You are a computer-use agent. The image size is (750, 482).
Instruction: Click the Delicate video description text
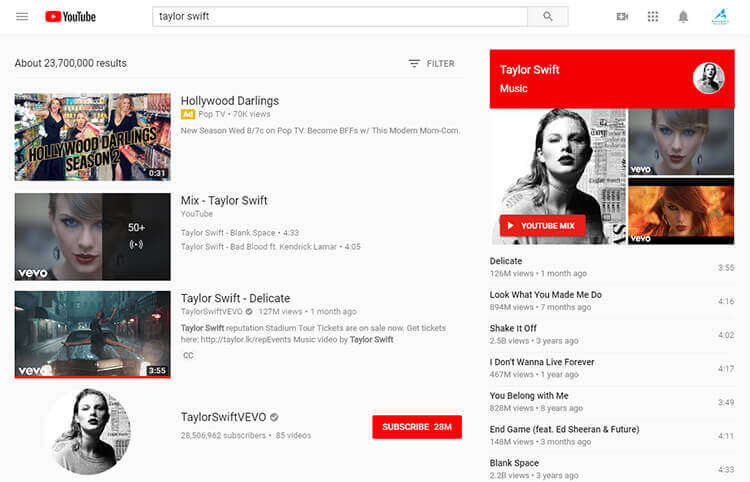(x=313, y=334)
